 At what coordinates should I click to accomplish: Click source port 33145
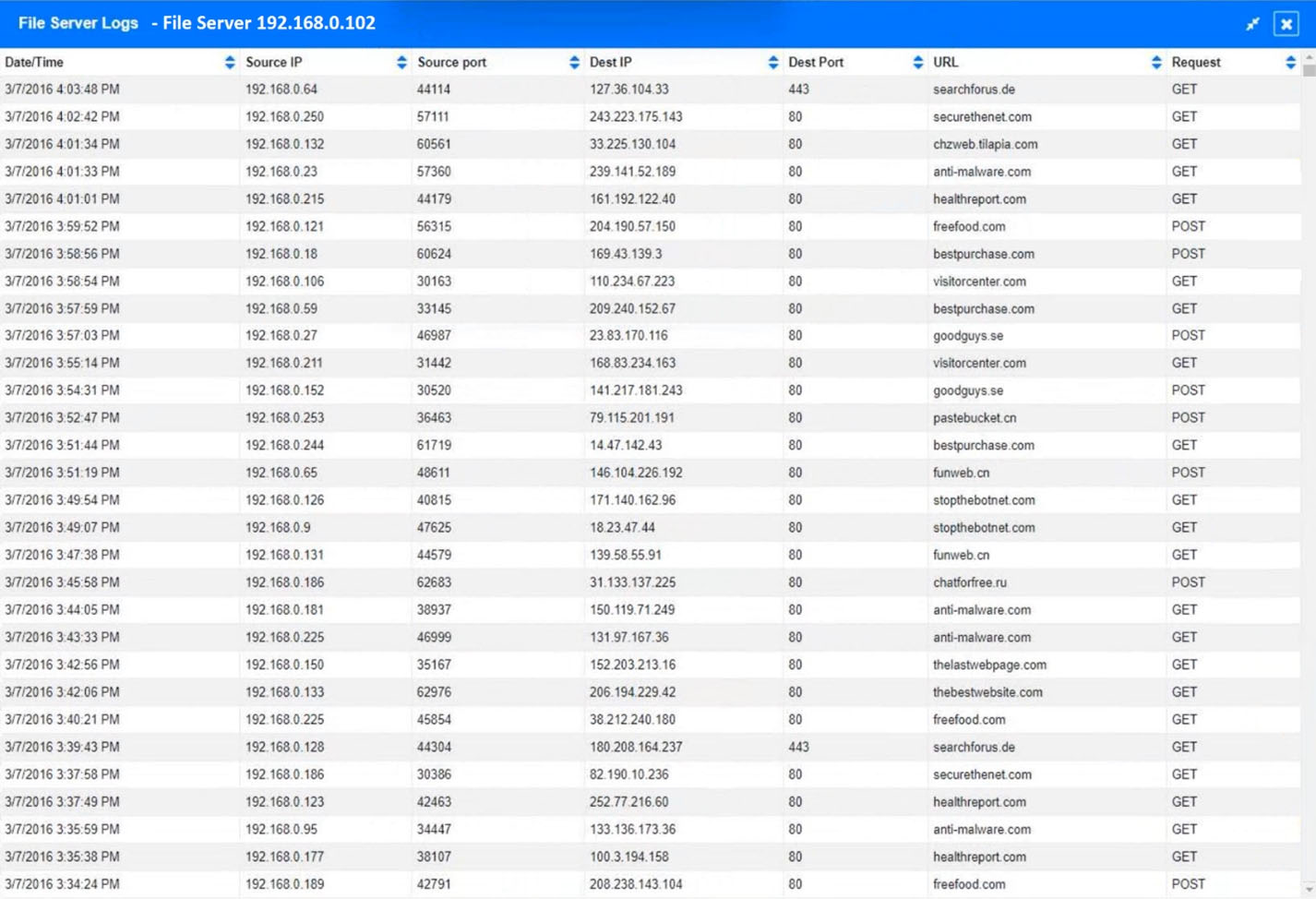coord(434,308)
